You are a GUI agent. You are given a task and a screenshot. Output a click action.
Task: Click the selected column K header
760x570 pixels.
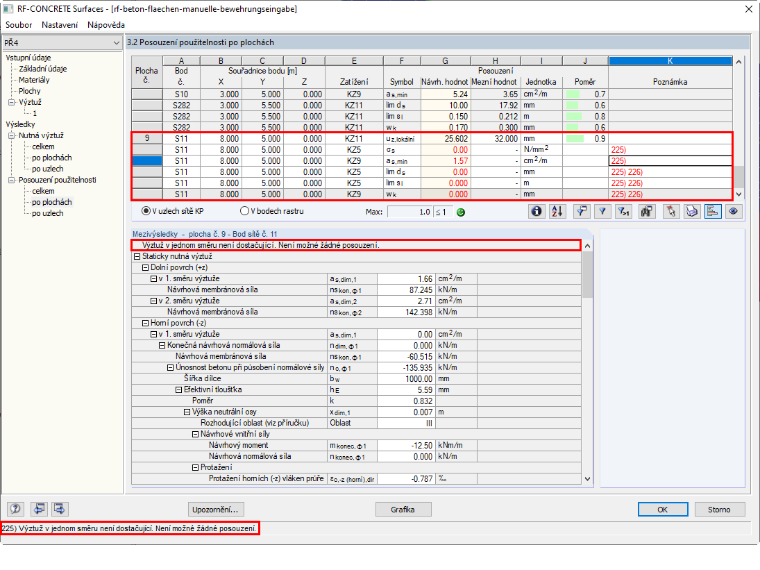pyautogui.click(x=670, y=61)
